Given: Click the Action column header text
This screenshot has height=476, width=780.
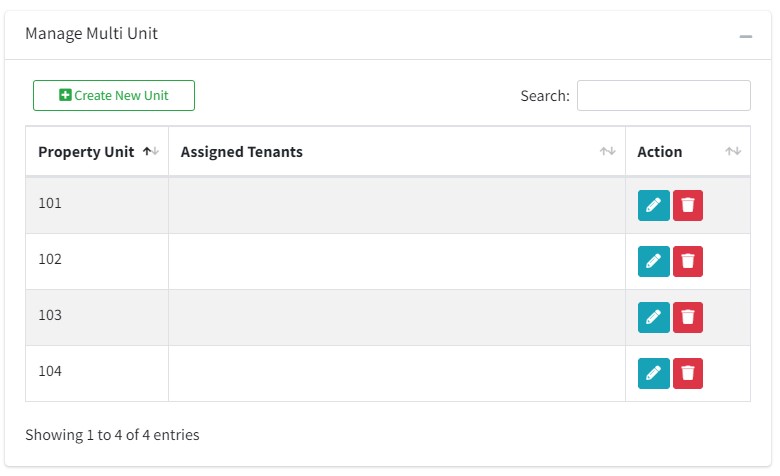Looking at the screenshot, I should point(660,152).
